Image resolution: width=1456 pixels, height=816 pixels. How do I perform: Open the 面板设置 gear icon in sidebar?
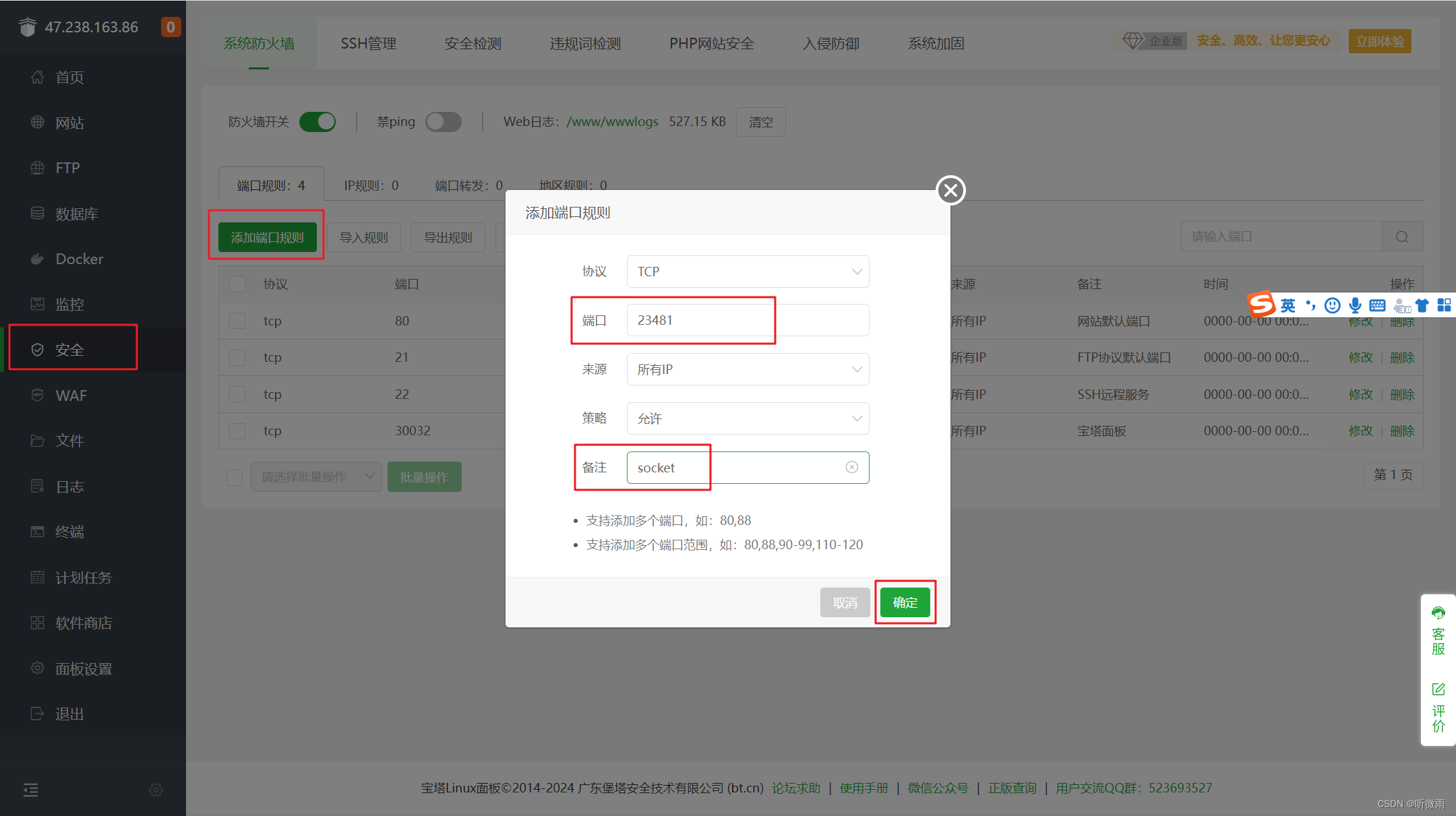click(x=38, y=668)
